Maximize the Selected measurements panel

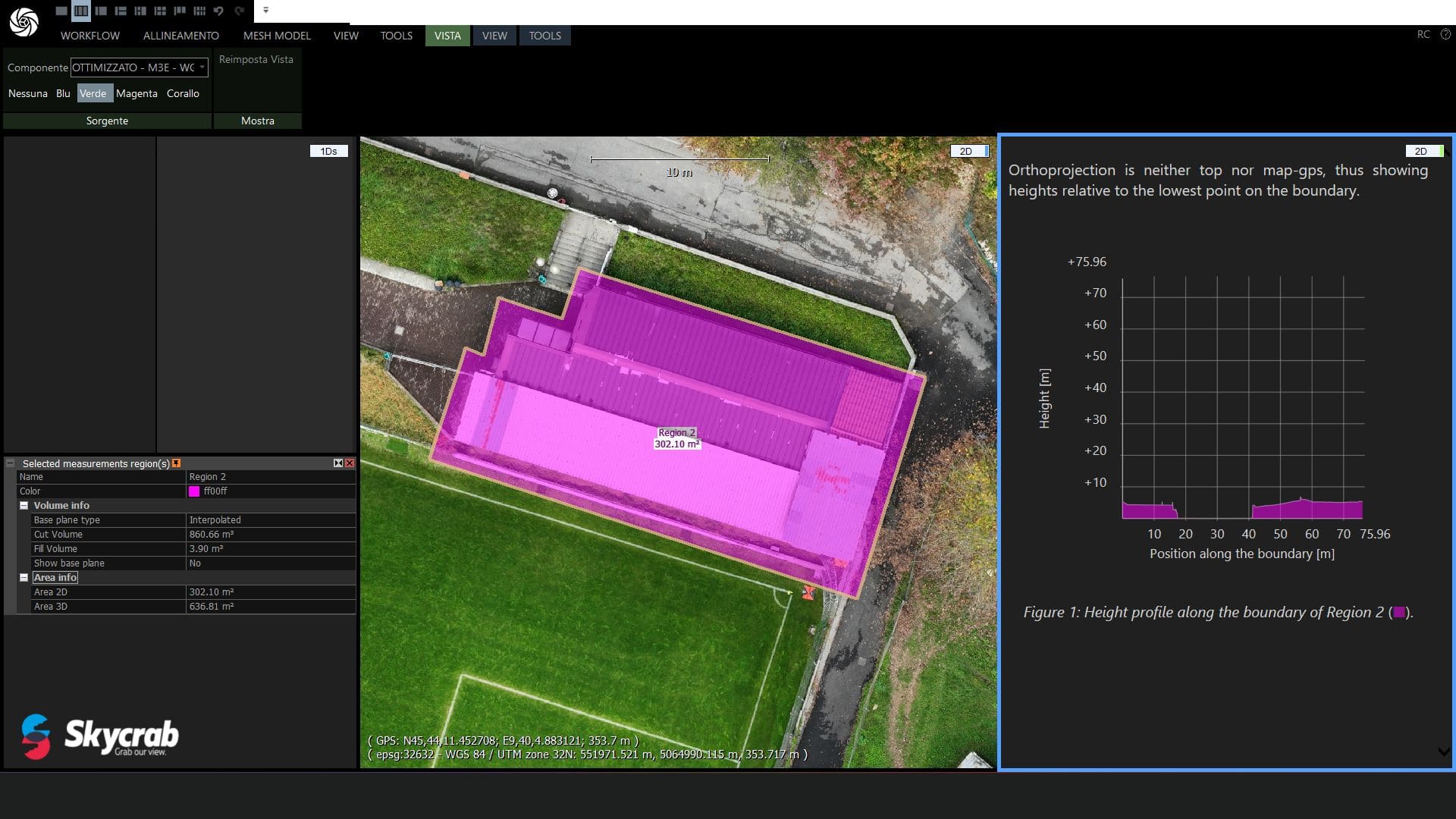(x=338, y=463)
